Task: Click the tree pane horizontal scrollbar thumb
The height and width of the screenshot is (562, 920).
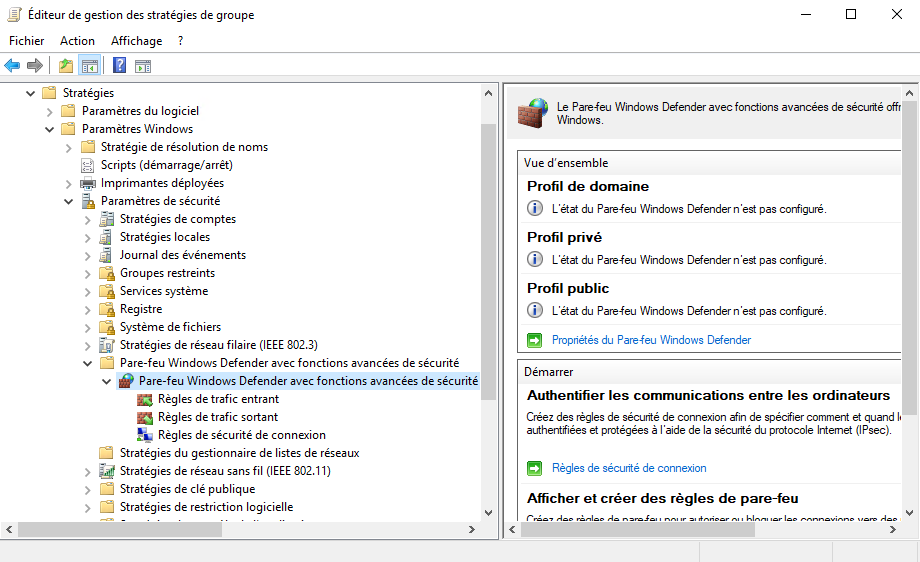Action: point(120,529)
